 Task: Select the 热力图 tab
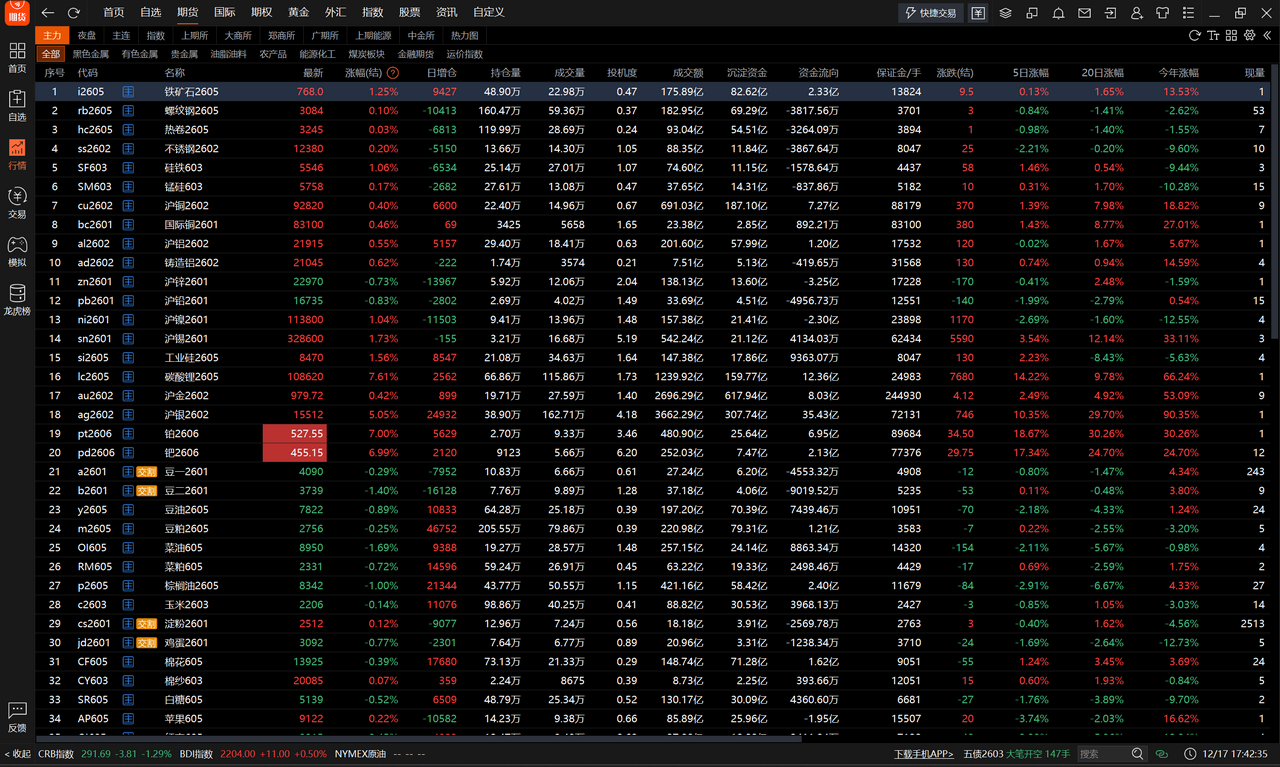click(464, 35)
